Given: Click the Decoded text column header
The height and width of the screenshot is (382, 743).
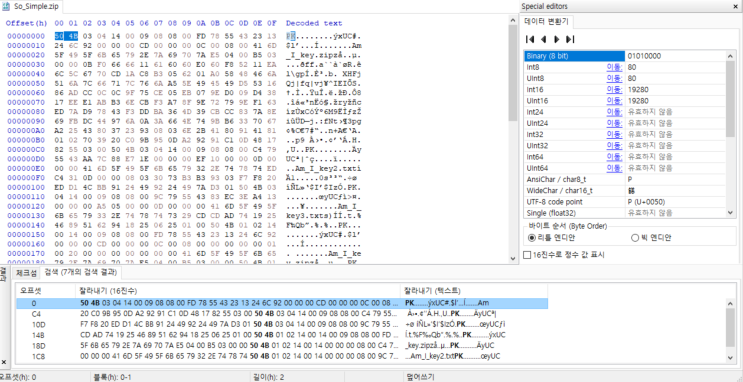Looking at the screenshot, I should tap(314, 23).
